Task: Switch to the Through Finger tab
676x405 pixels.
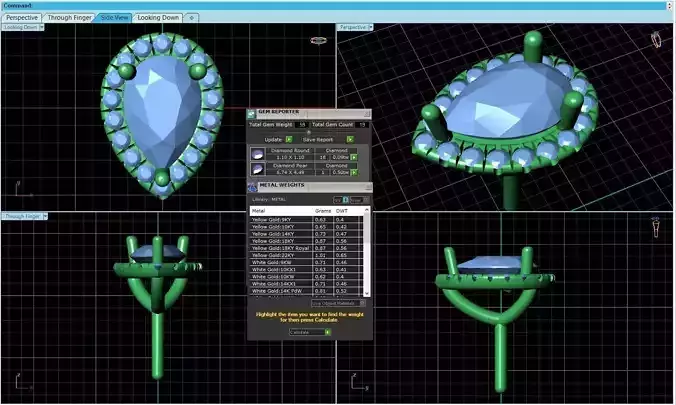Action: 69,18
